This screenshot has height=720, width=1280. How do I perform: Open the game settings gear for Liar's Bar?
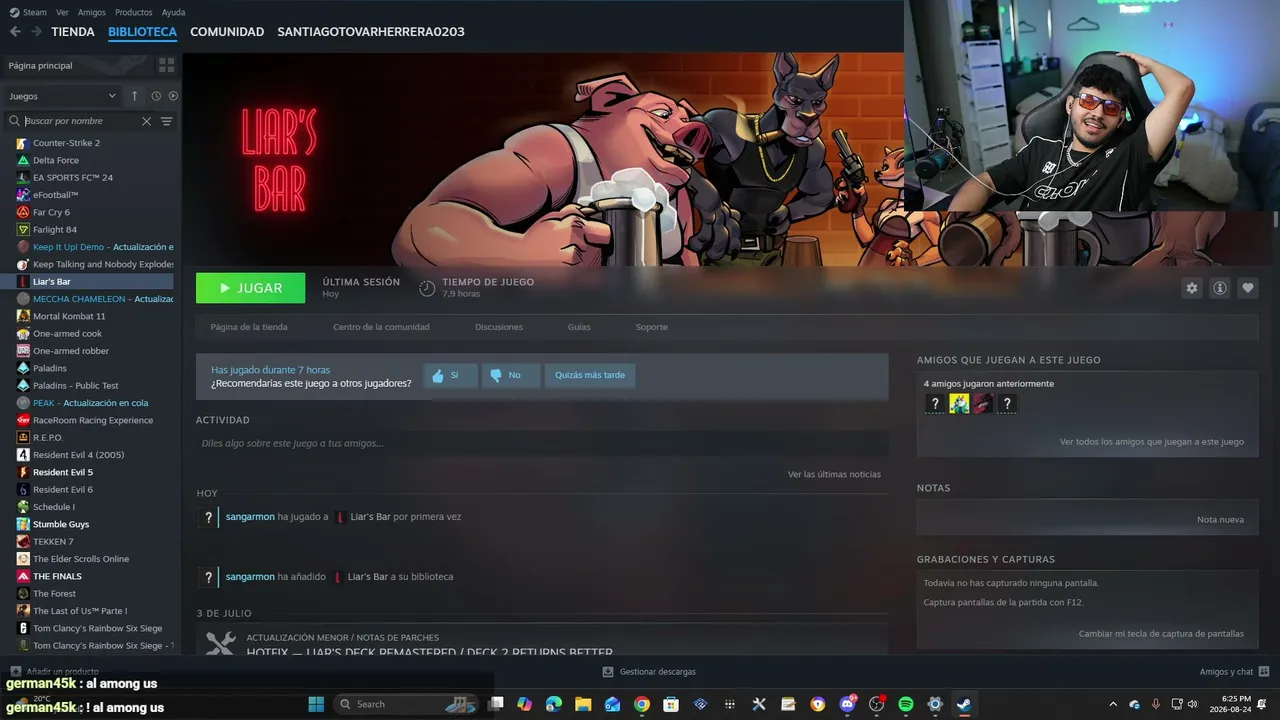click(1191, 288)
